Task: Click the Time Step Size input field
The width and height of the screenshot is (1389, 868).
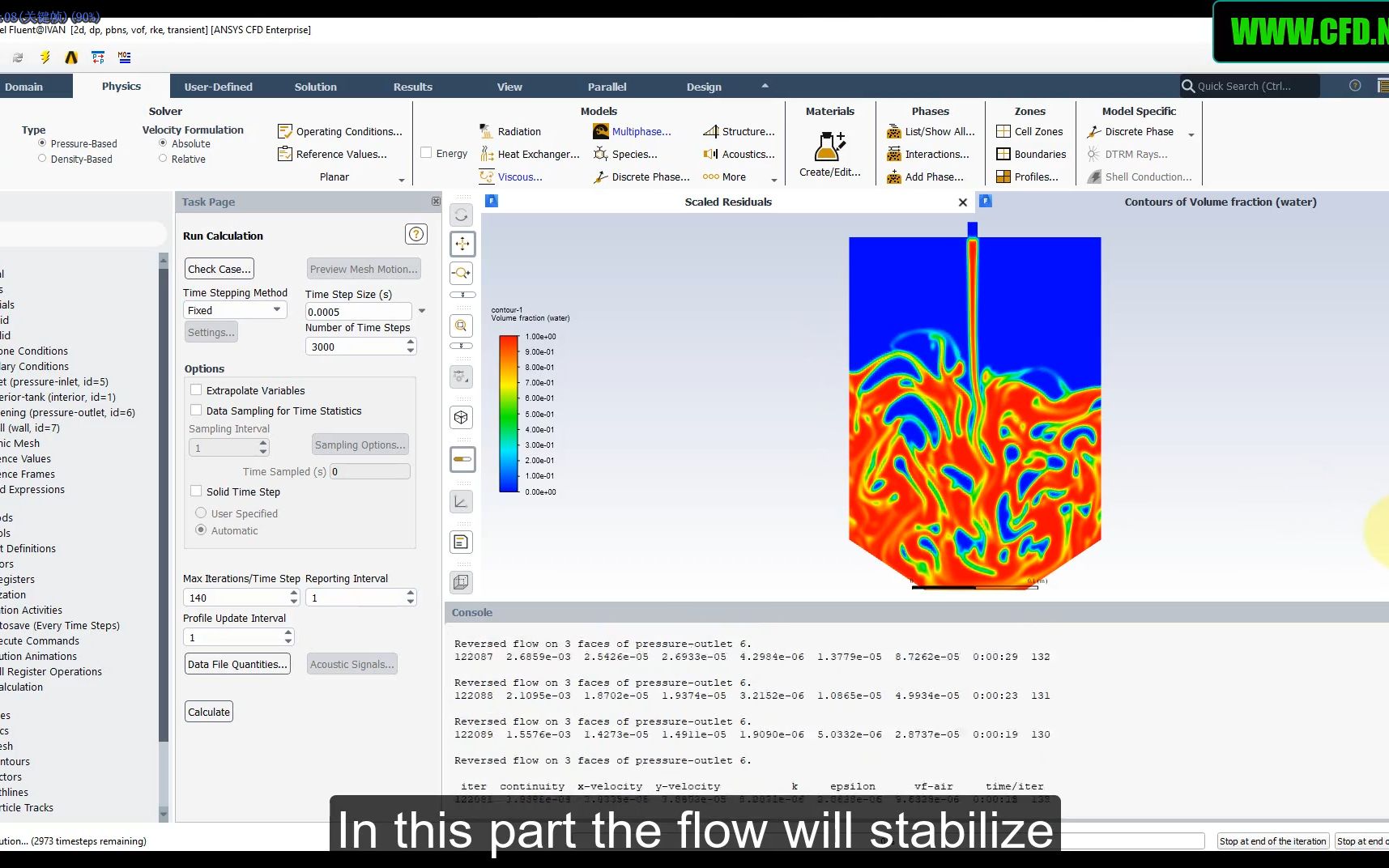Action: [x=359, y=312]
